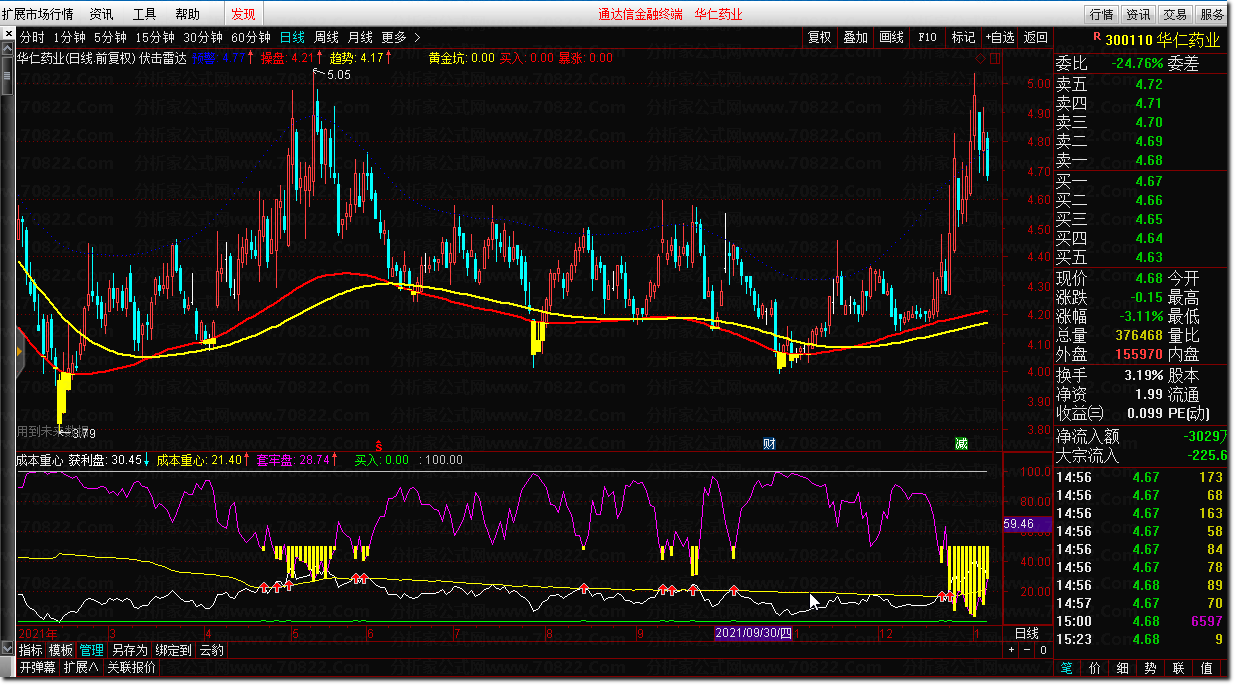Image resolution: width=1236 pixels, height=685 pixels.
Task: Click the left panel expand arrow handle
Action: point(19,351)
